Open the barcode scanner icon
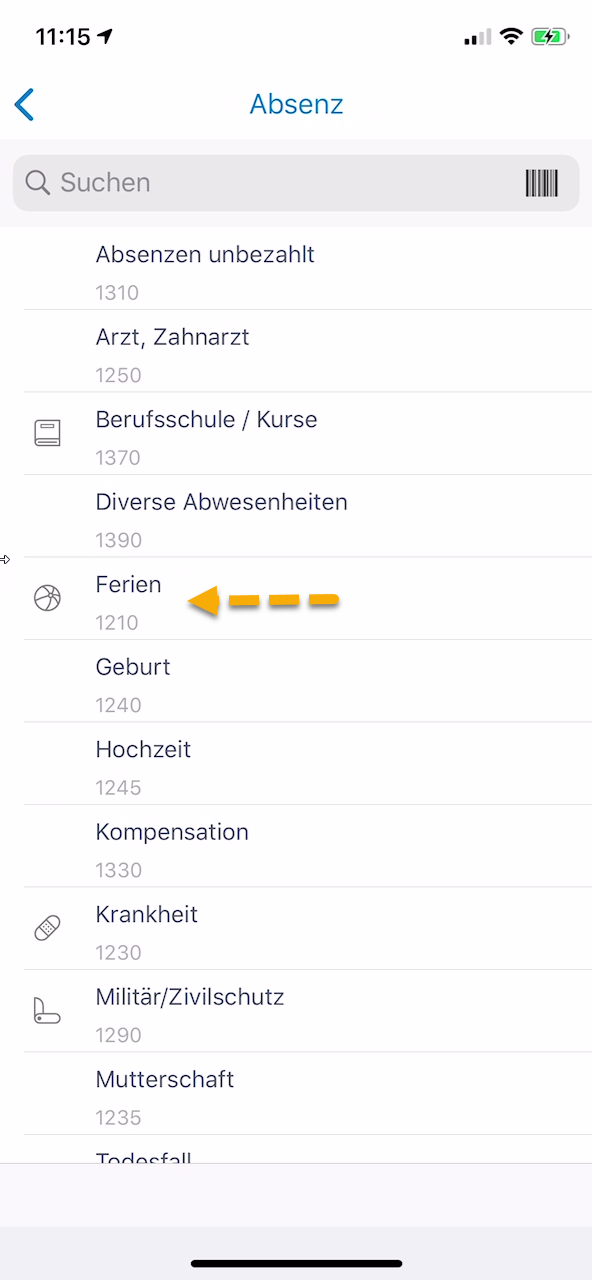 point(541,183)
